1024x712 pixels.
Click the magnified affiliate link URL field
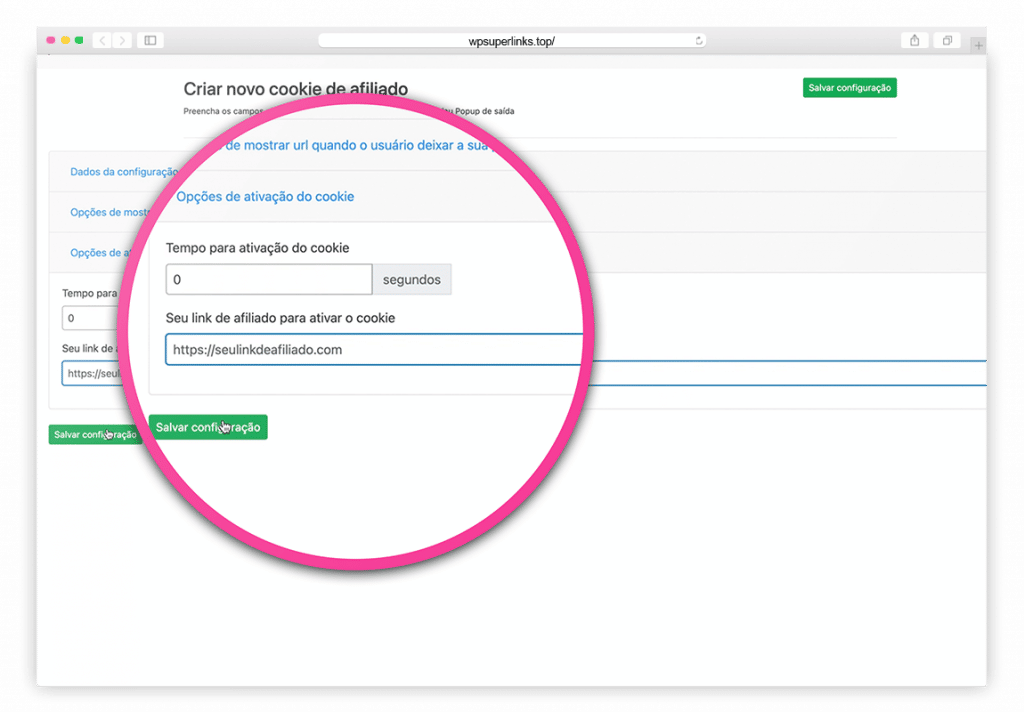[x=372, y=350]
